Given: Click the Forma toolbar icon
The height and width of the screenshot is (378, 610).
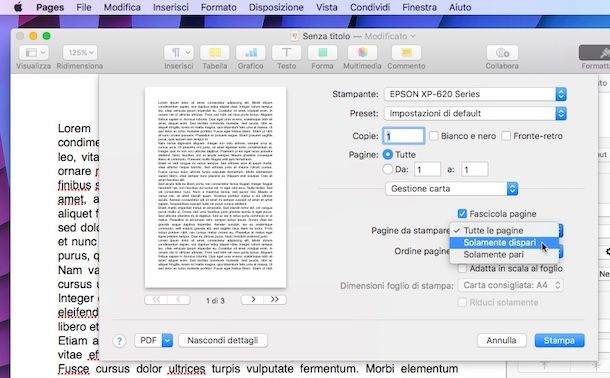Looking at the screenshot, I should [322, 52].
